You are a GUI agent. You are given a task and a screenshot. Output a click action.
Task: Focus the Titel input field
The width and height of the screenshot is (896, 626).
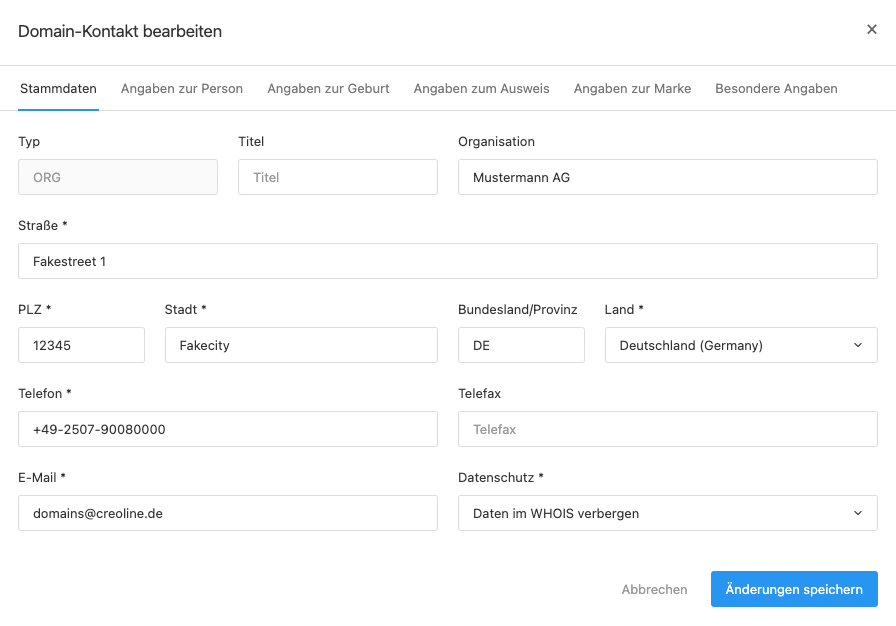point(338,177)
